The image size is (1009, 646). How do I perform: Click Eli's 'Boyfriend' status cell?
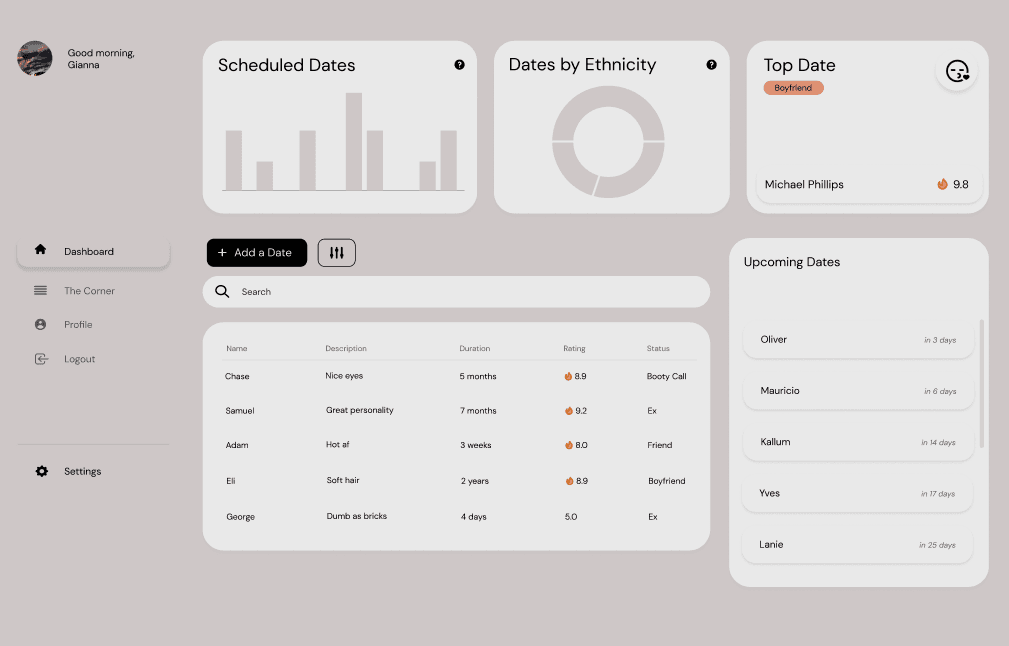point(667,481)
